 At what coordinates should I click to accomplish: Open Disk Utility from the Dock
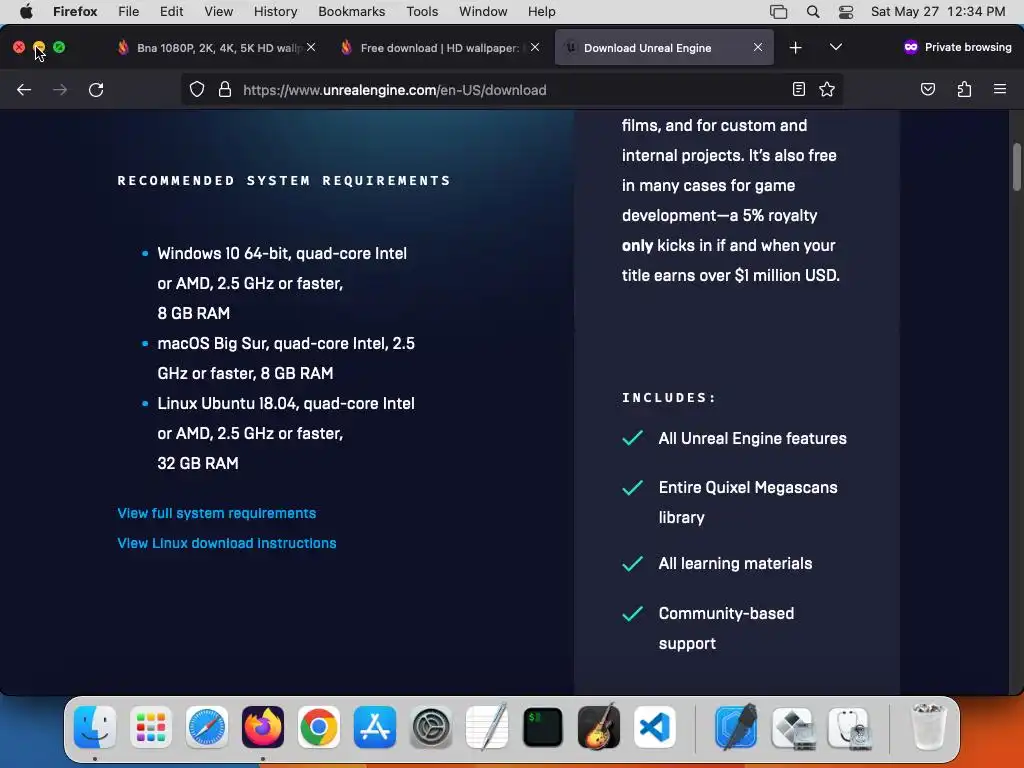pos(848,727)
